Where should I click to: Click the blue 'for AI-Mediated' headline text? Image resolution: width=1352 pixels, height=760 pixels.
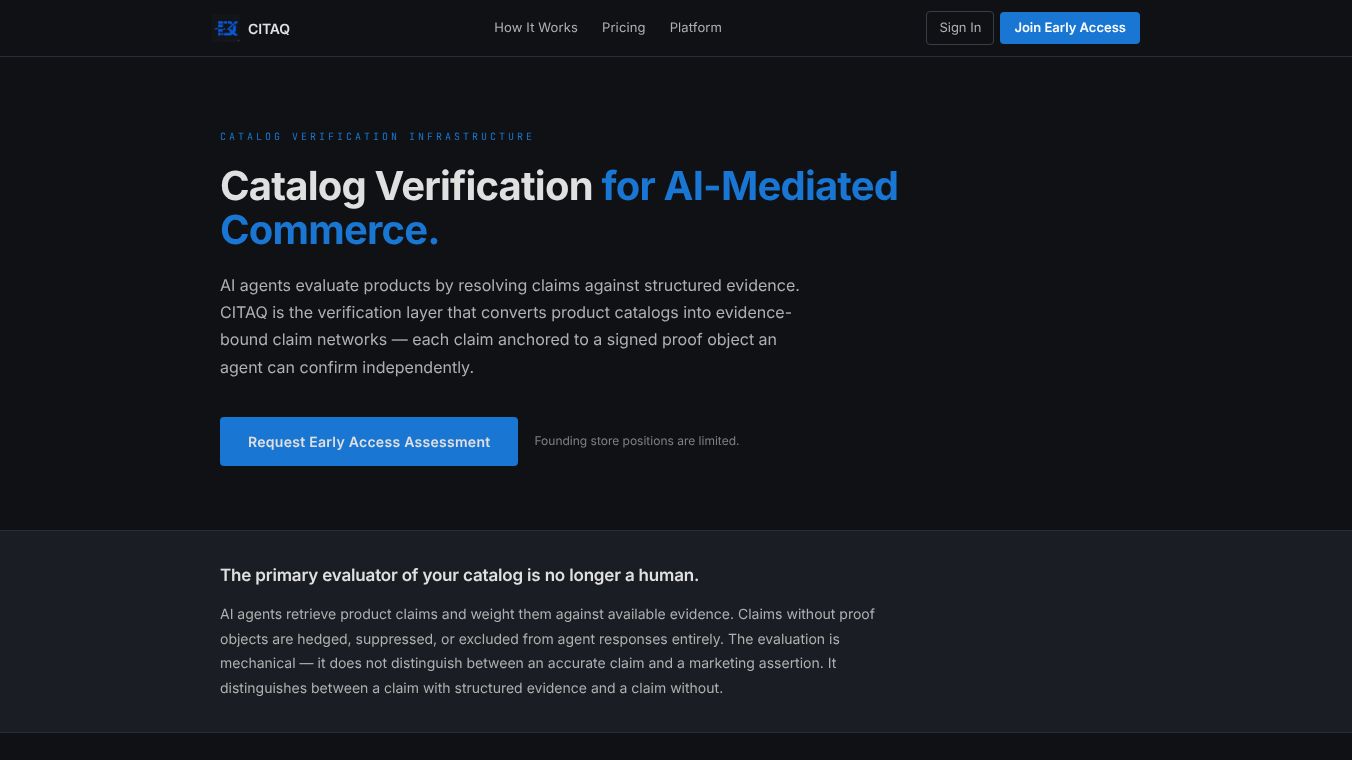pos(749,187)
